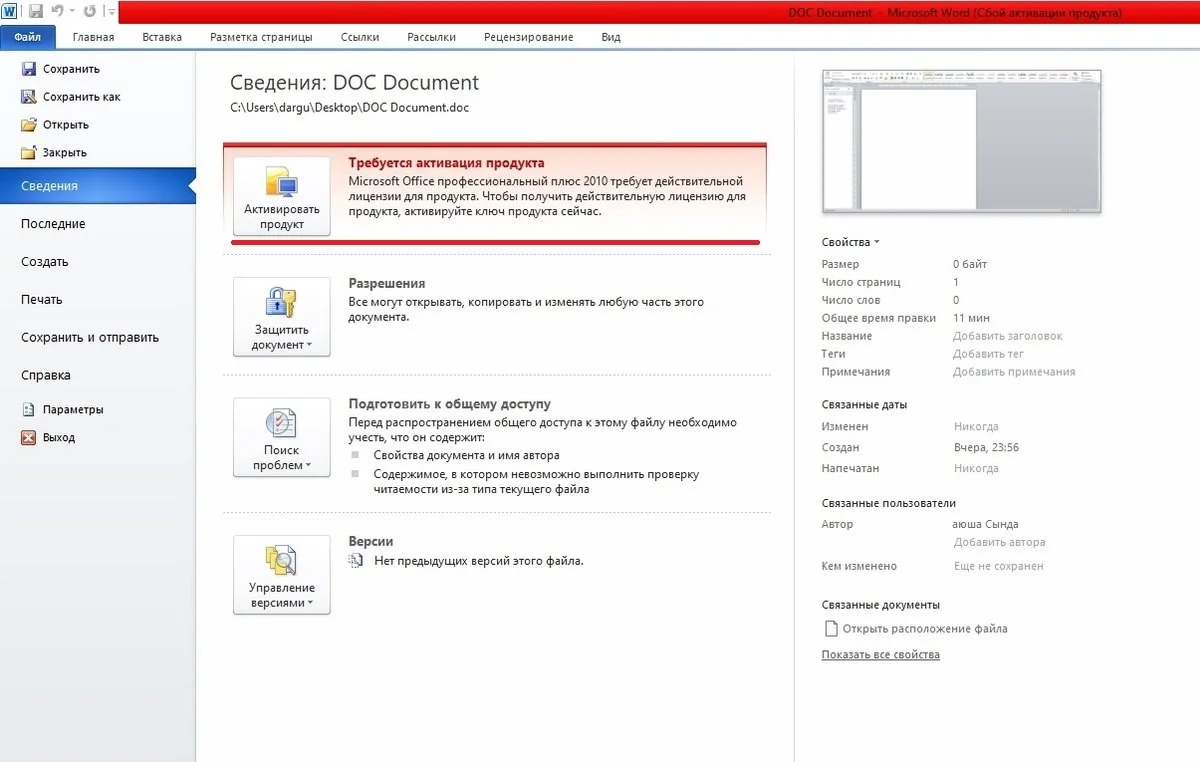The image size is (1200, 762).
Task: Open the Вставка ribbon tab
Action: 162,37
